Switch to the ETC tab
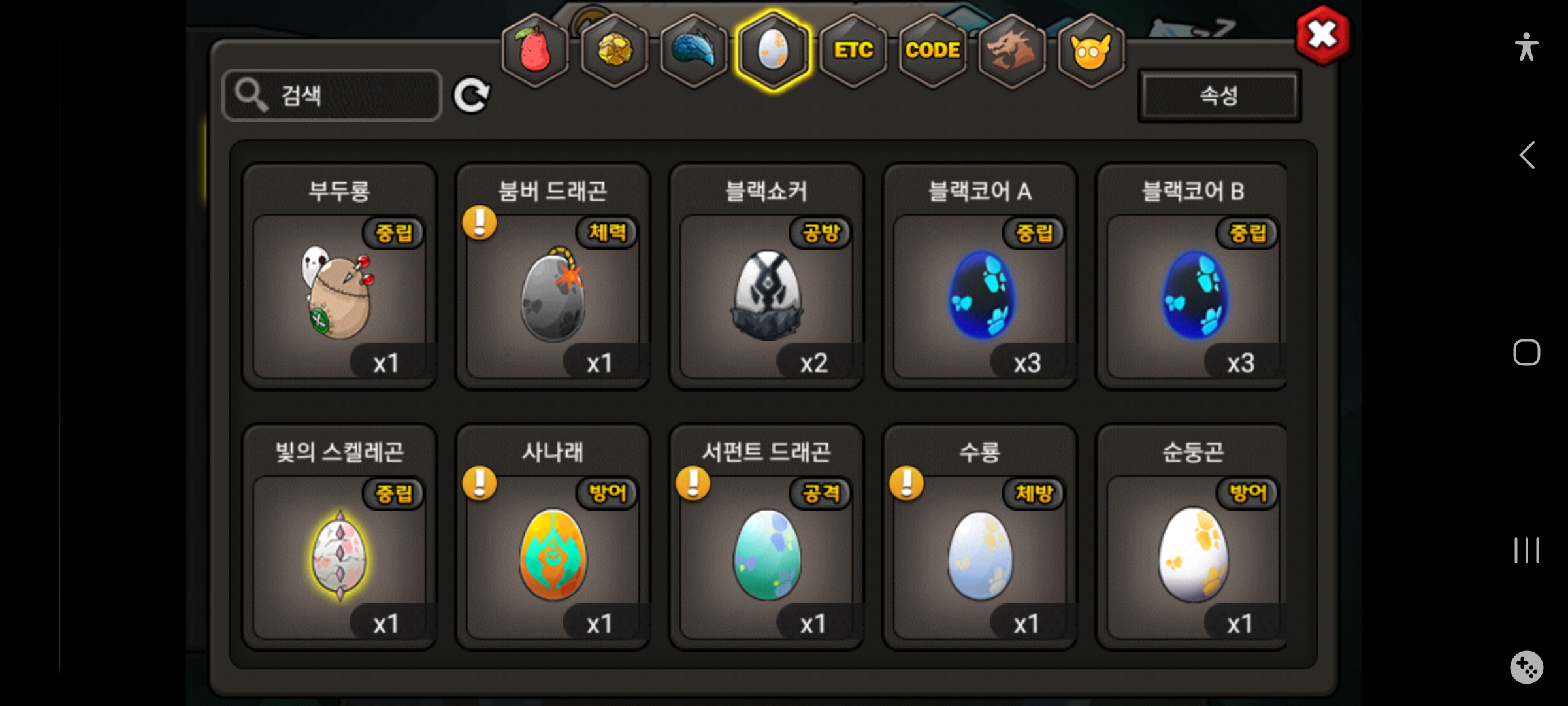The height and width of the screenshot is (706, 1568). coord(853,51)
